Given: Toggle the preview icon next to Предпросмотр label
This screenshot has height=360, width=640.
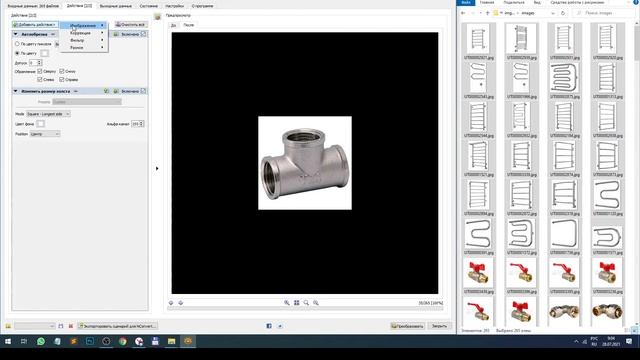Looking at the screenshot, I should tap(158, 16).
